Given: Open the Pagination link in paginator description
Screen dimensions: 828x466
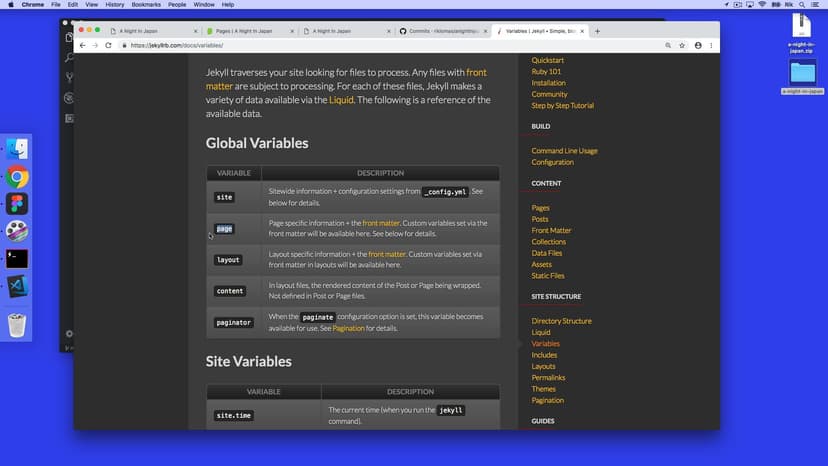Looking at the screenshot, I should (348, 328).
